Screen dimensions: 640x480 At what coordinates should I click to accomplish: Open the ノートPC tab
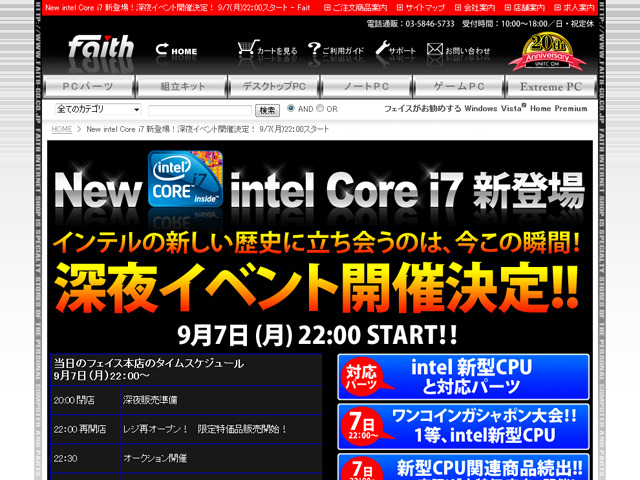click(x=367, y=87)
